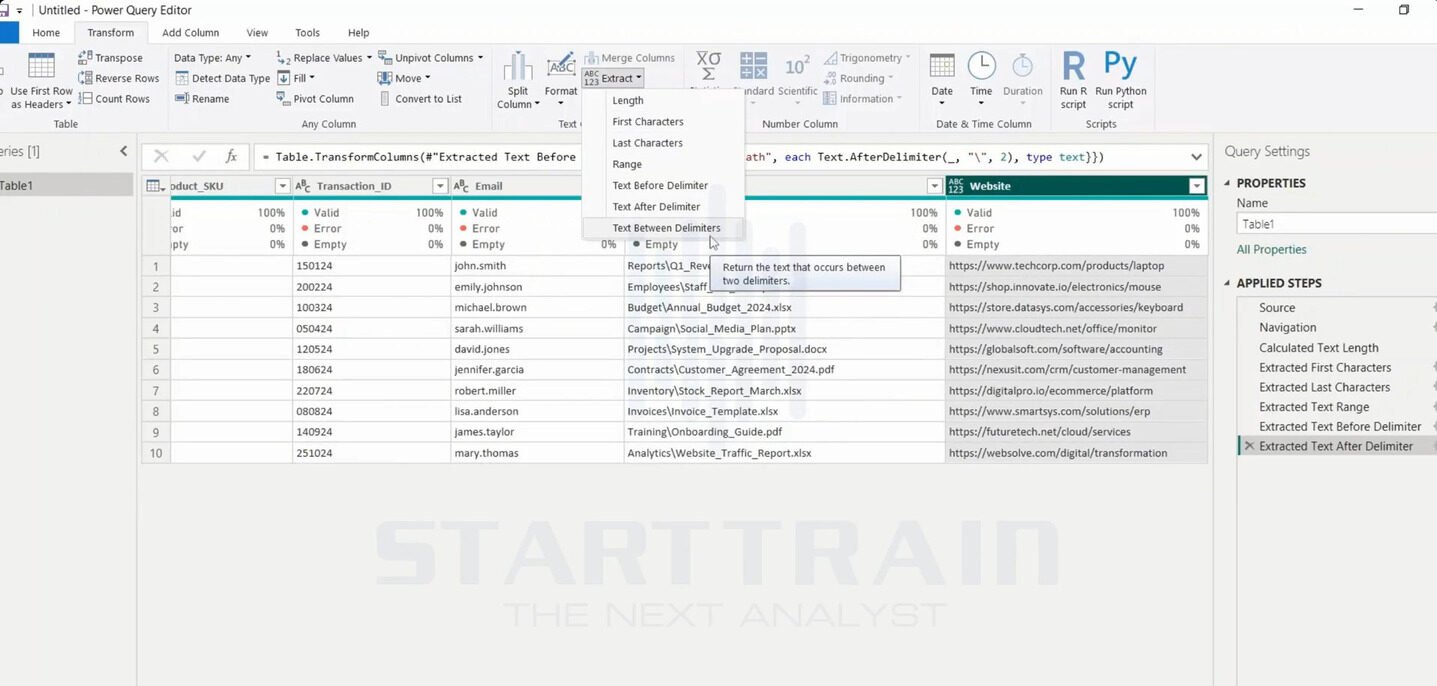Open the Fill dropdown
Image resolution: width=1437 pixels, height=686 pixels.
[x=295, y=78]
